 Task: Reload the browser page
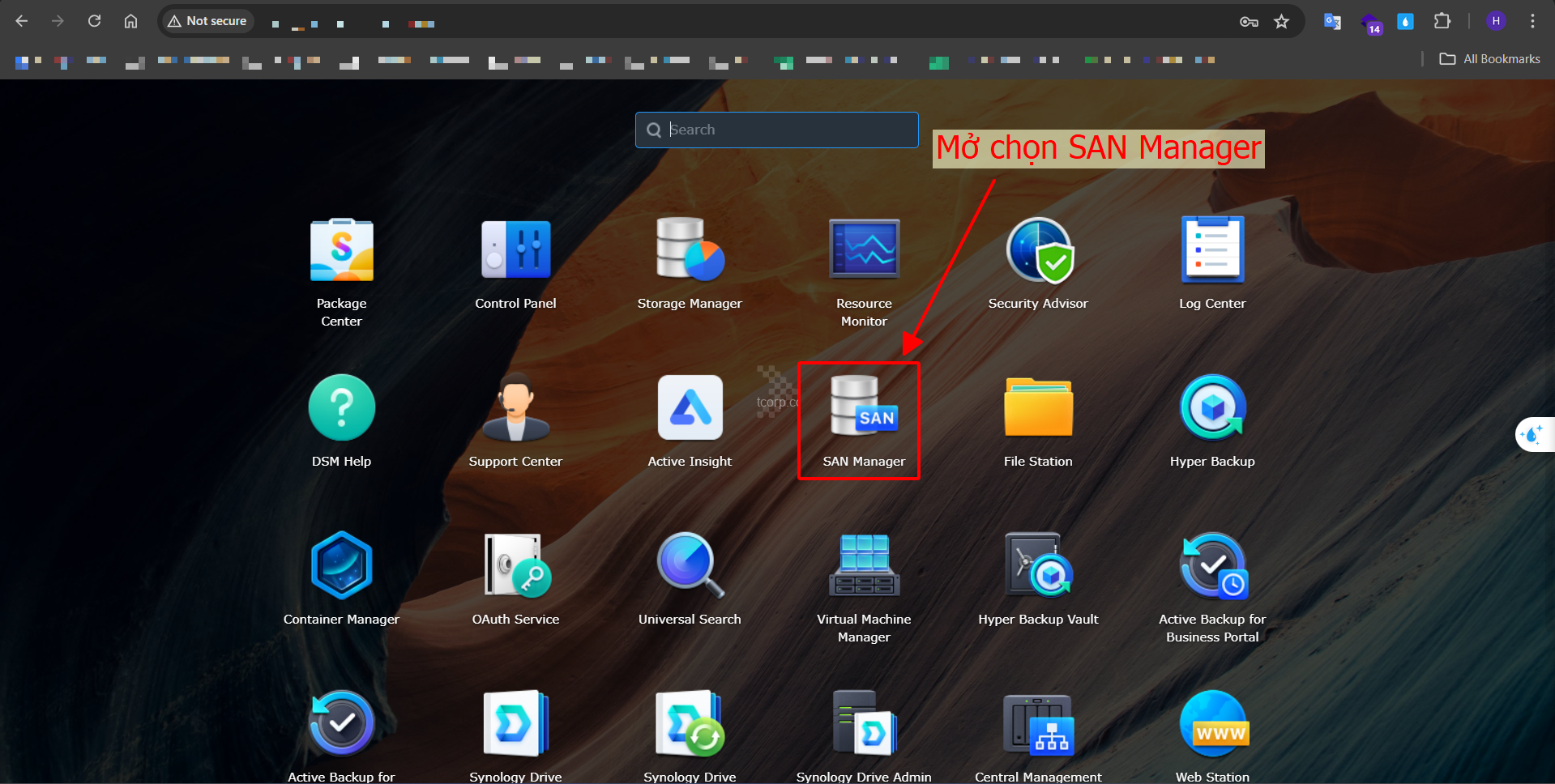pyautogui.click(x=94, y=21)
